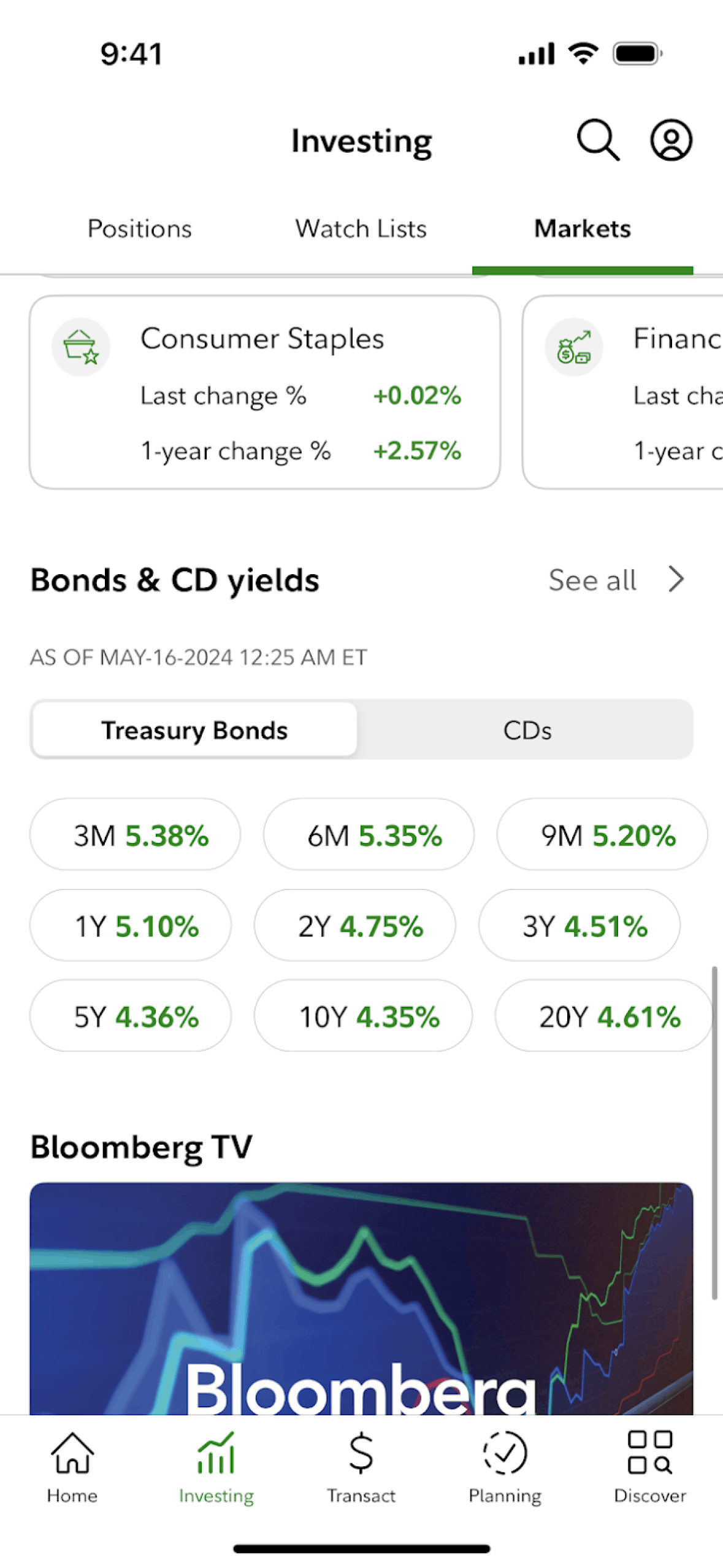Screen dimensions: 723x1568
Task: Select the 3M 5.38% yield pill
Action: click(135, 834)
